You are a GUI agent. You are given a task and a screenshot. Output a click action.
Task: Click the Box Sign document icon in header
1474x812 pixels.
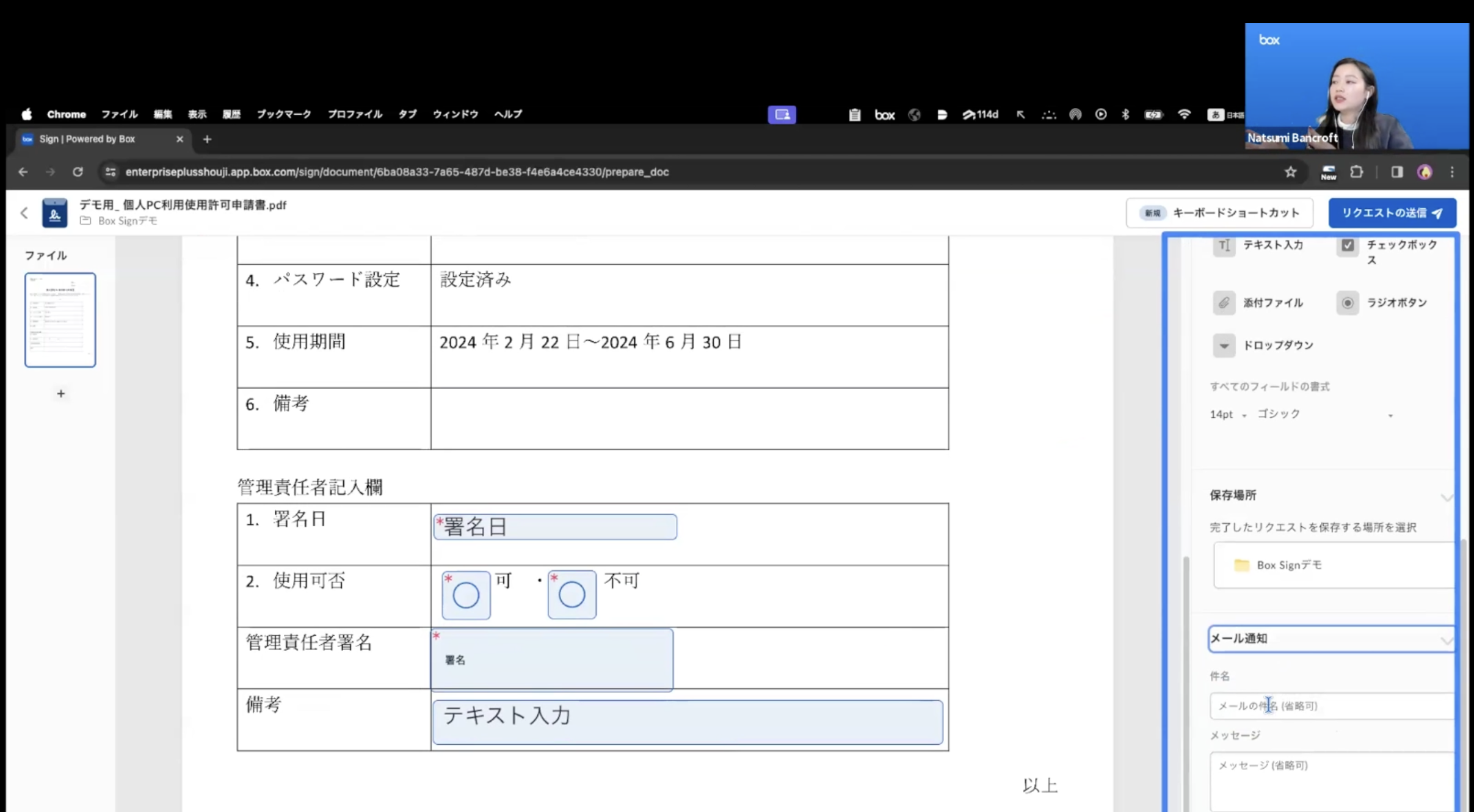[54, 213]
